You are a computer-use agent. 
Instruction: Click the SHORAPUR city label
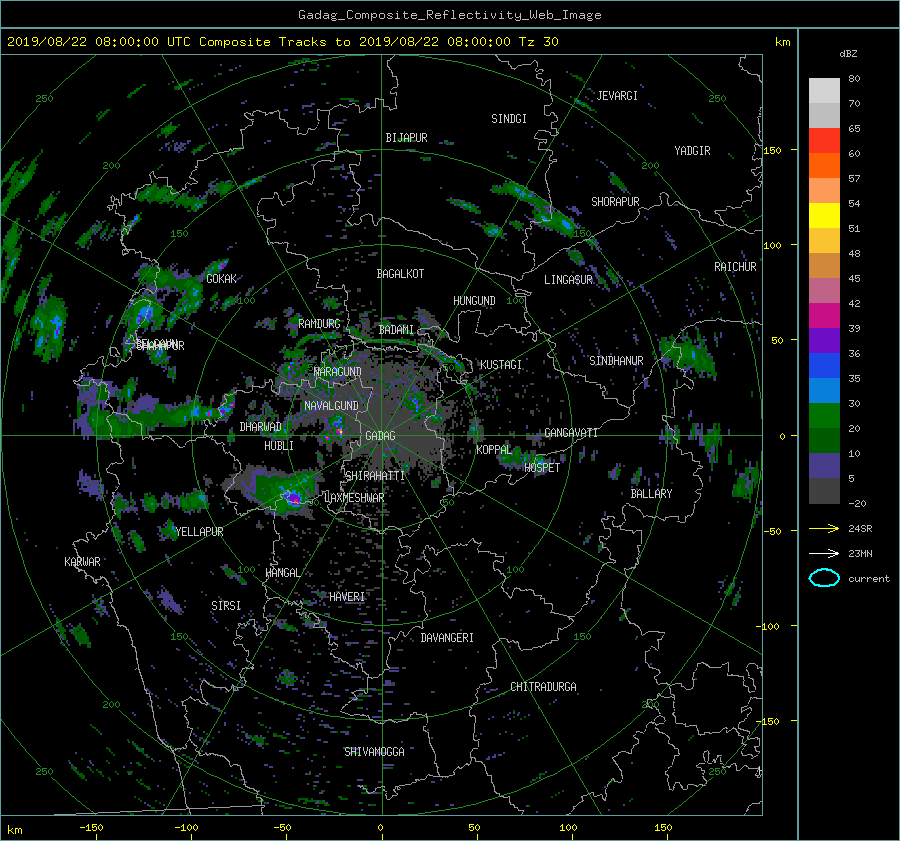[615, 202]
